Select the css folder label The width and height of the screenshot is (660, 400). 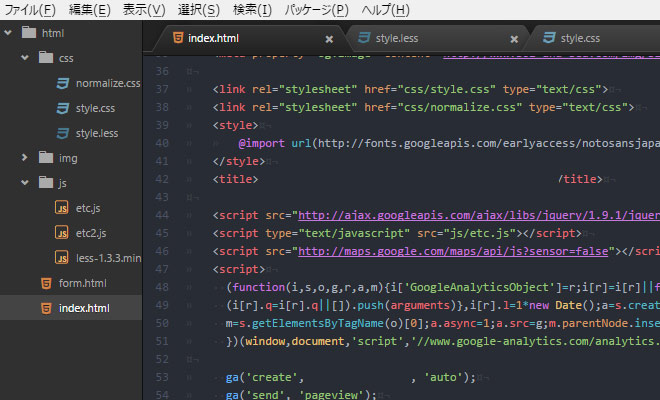click(66, 58)
